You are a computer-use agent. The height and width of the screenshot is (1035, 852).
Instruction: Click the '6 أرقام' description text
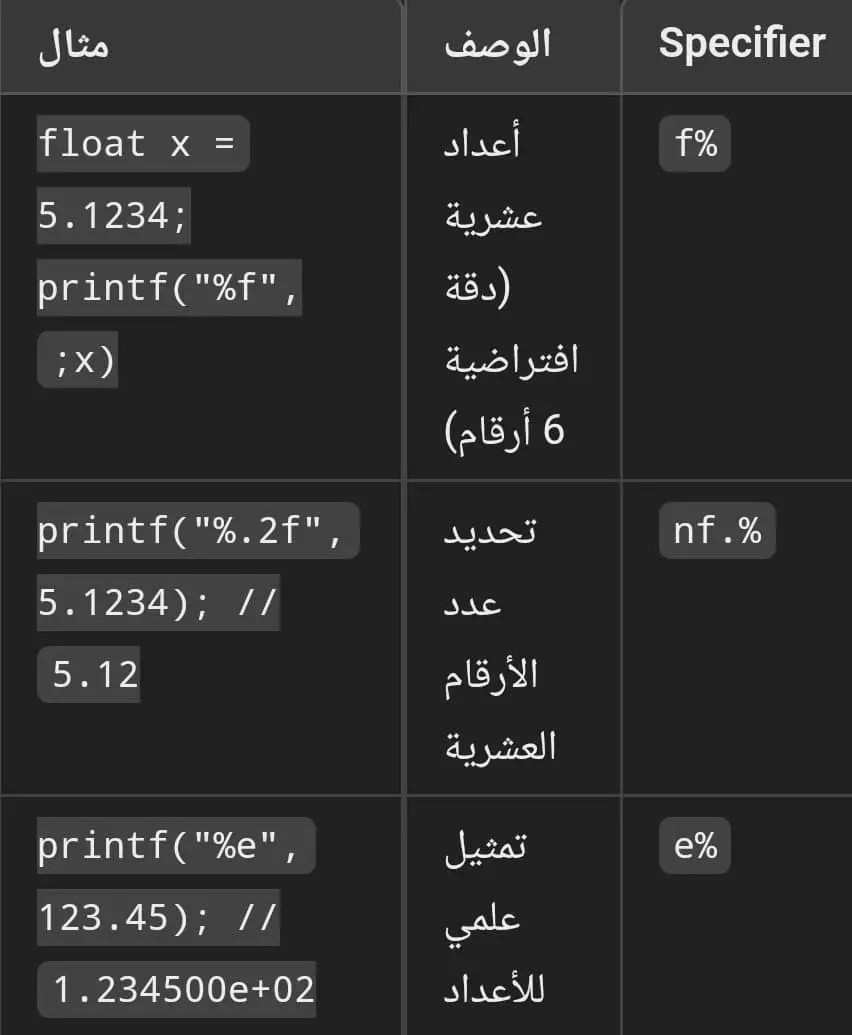click(x=505, y=431)
